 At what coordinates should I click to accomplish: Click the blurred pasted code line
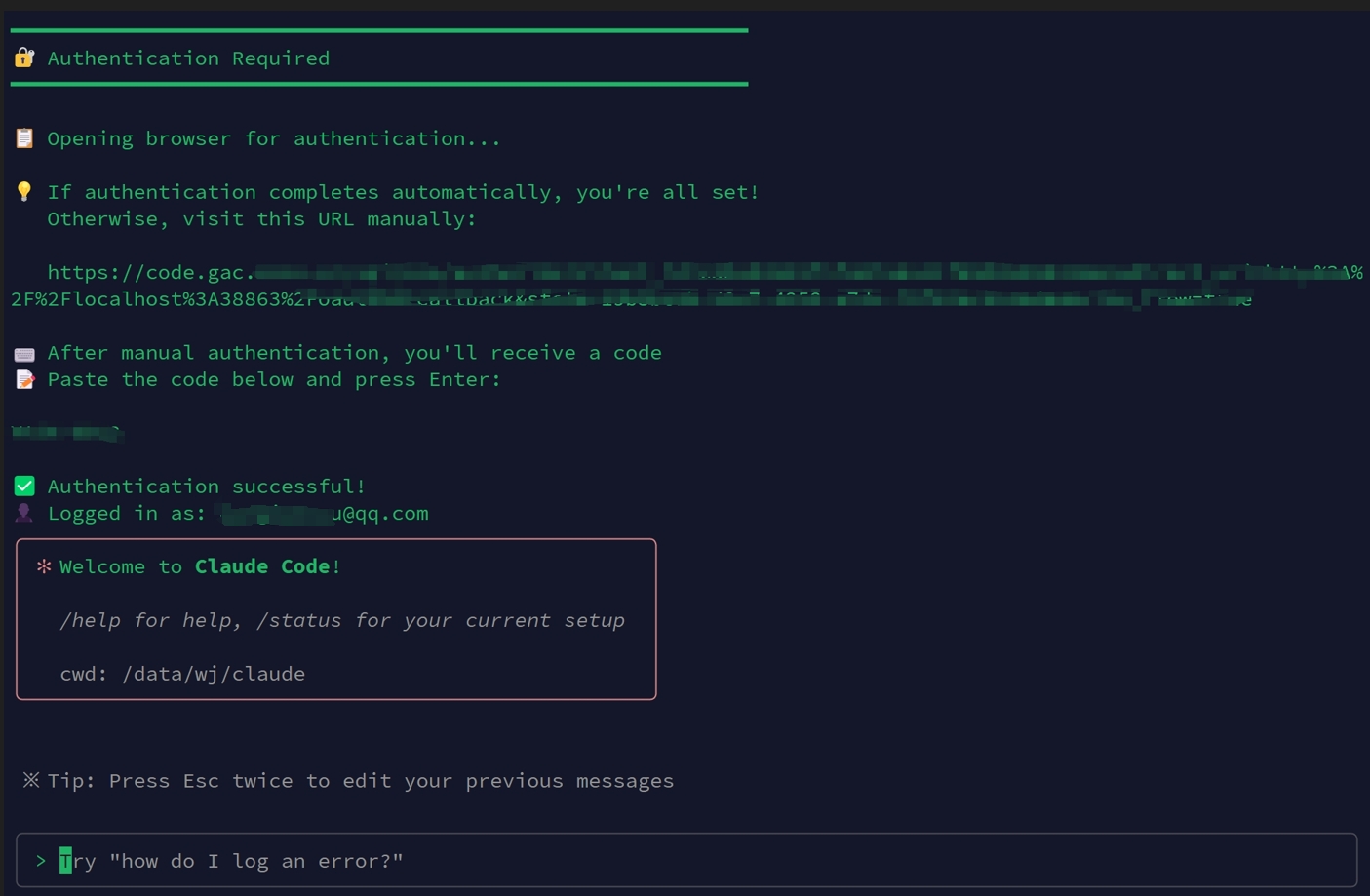67,432
